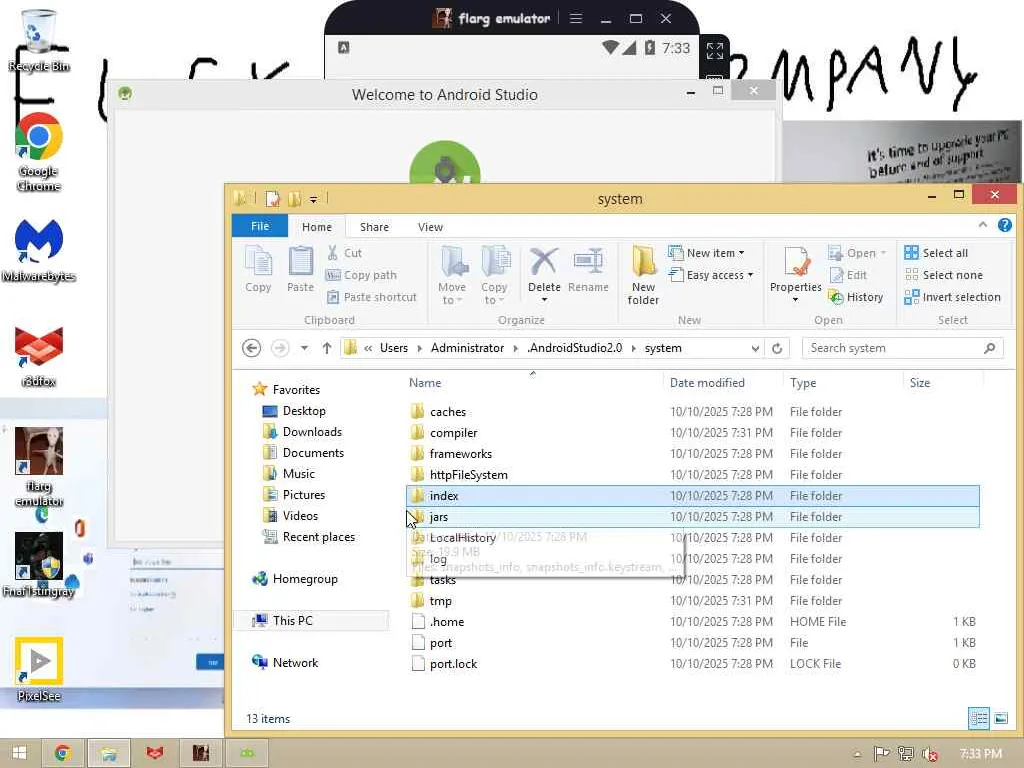The height and width of the screenshot is (768, 1024).
Task: Expand the Easy access dropdown
Action: 711,275
